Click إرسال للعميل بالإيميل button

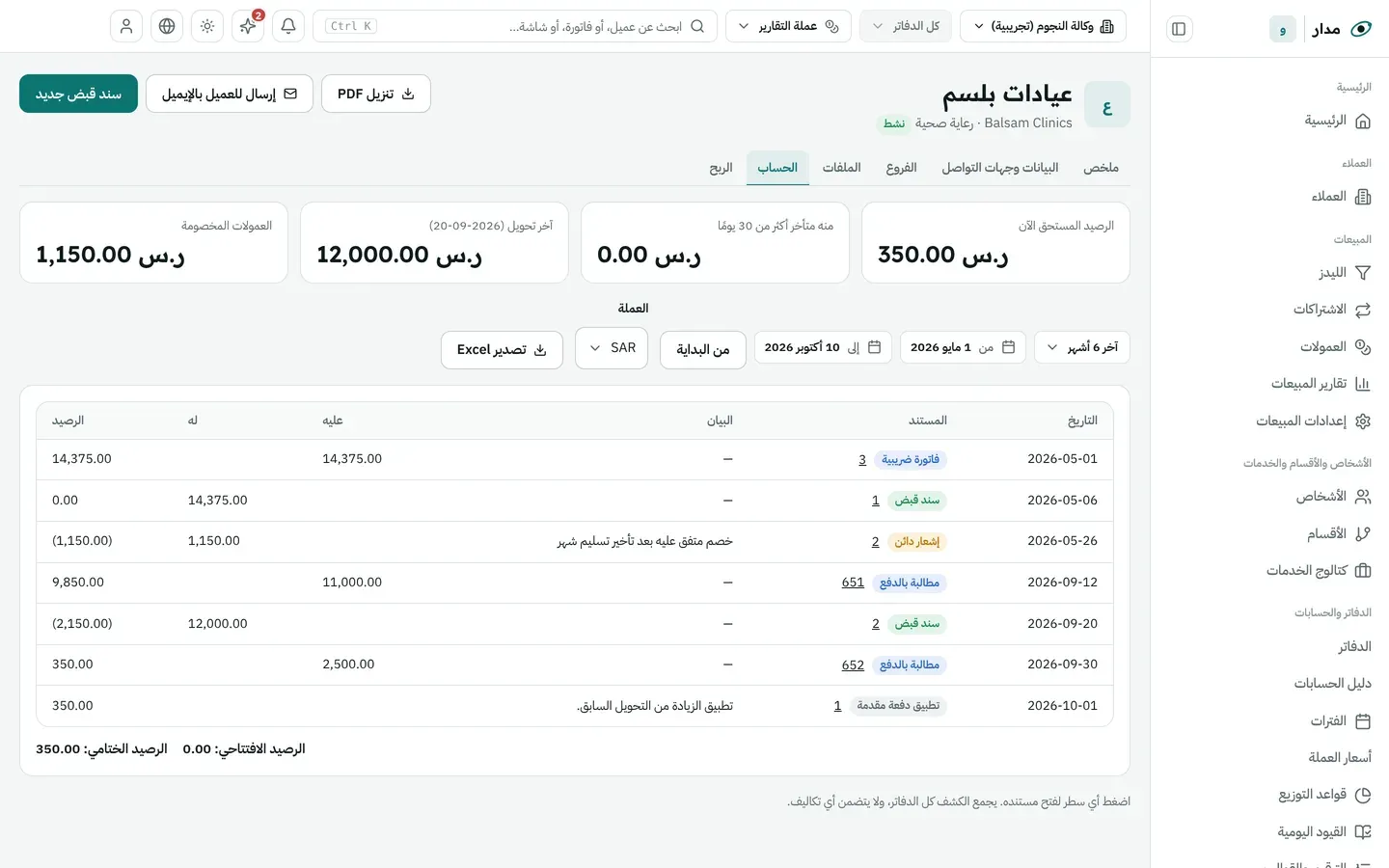click(230, 94)
